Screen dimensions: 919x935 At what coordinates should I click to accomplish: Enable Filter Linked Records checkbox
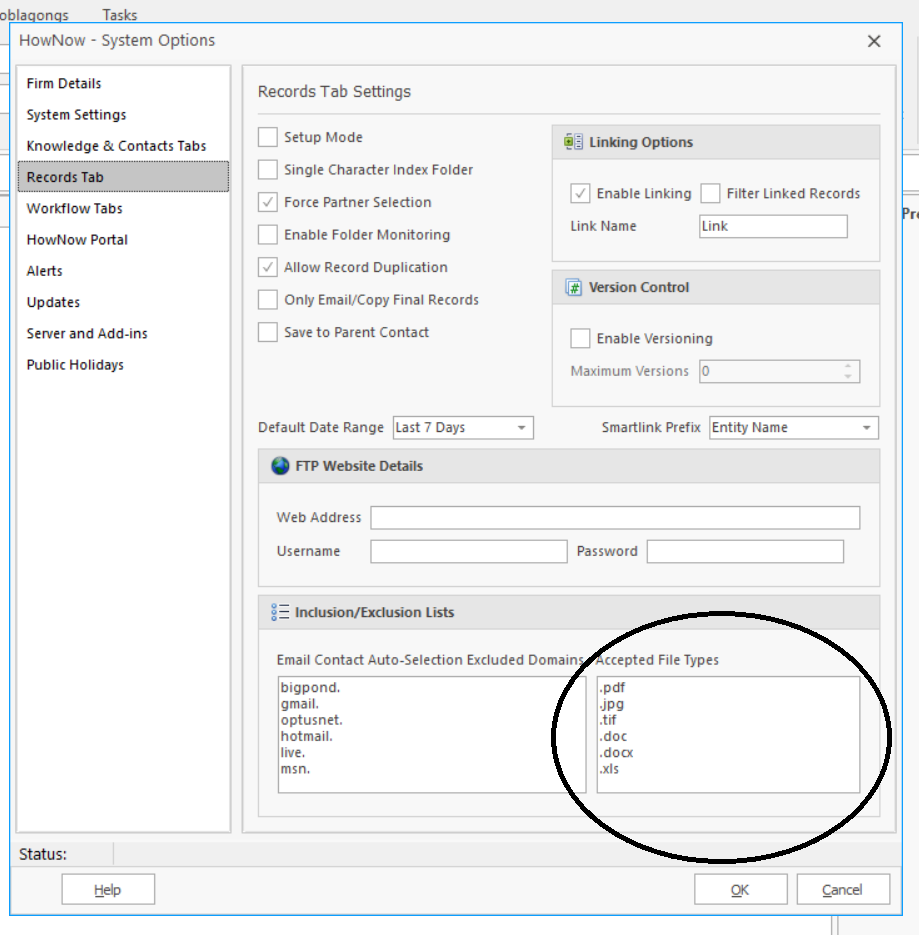tap(710, 193)
